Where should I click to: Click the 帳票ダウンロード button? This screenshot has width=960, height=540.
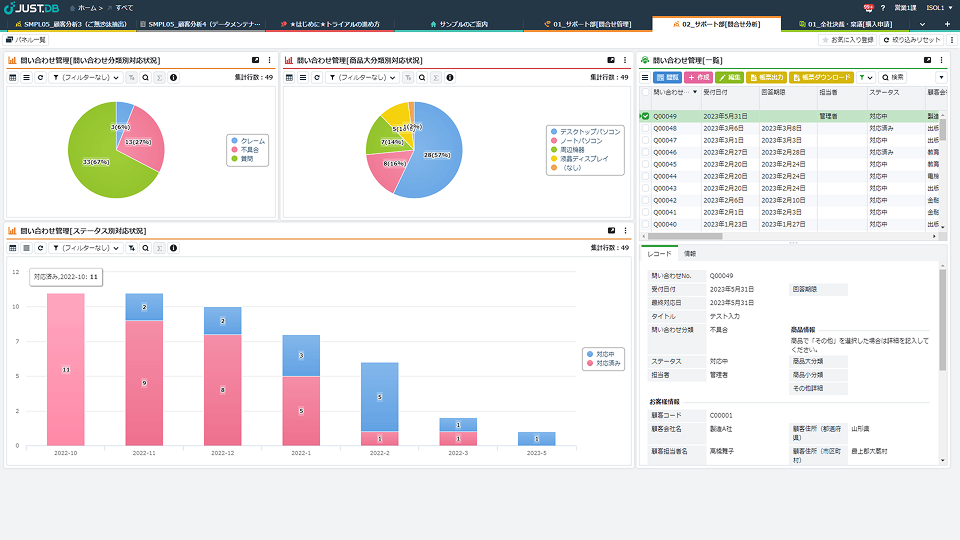pyautogui.click(x=822, y=77)
